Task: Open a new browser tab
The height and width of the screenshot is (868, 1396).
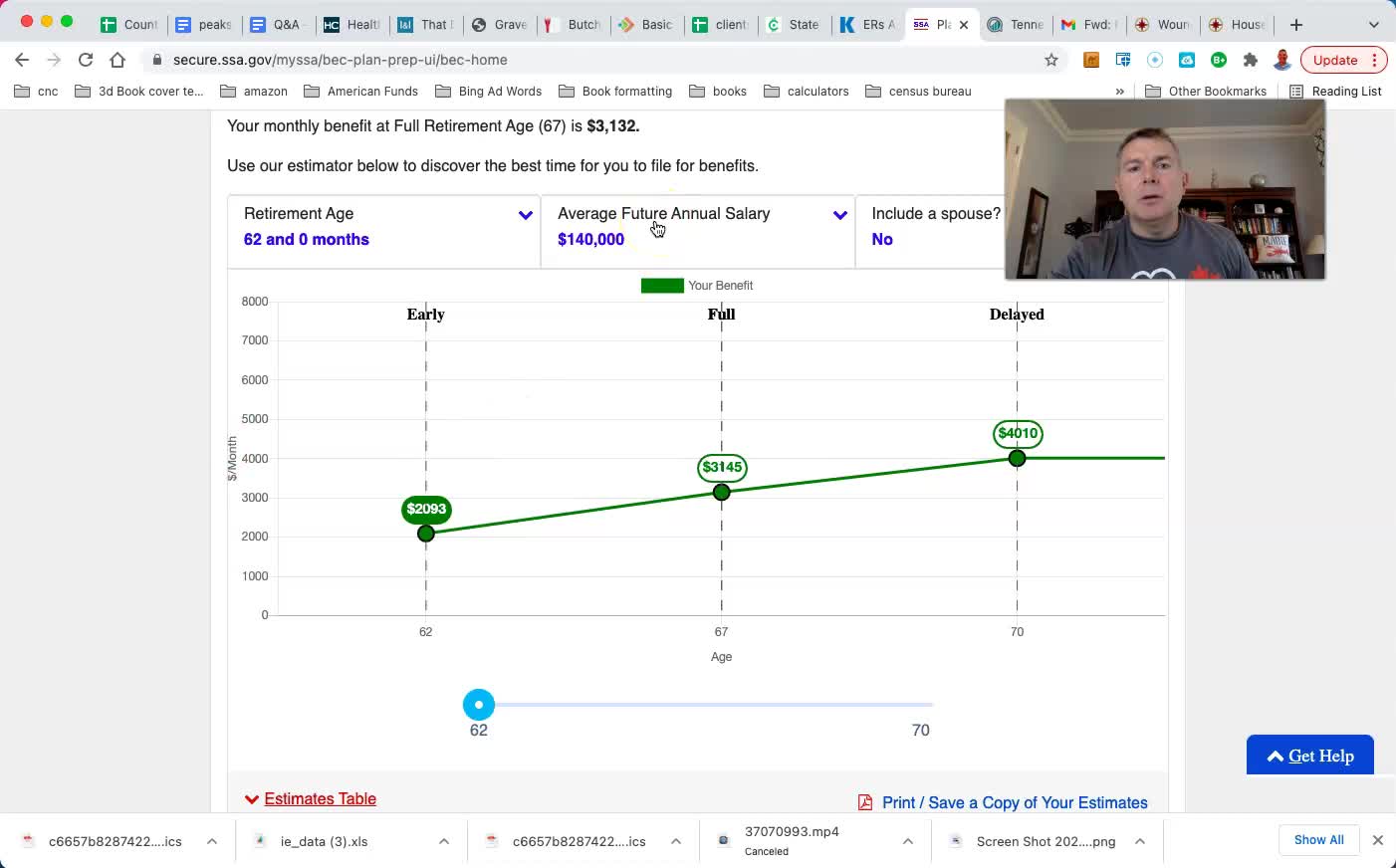Action: pos(1295,24)
